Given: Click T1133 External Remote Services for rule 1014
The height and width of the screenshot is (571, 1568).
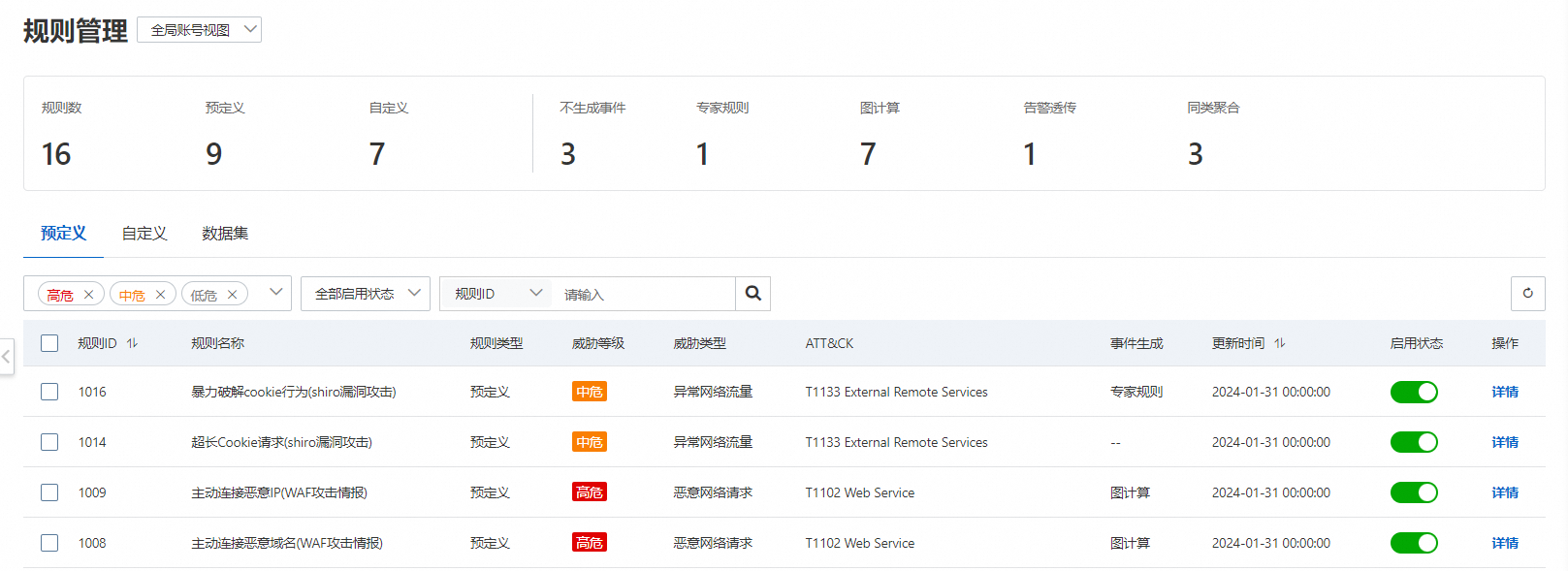Looking at the screenshot, I should 897,442.
